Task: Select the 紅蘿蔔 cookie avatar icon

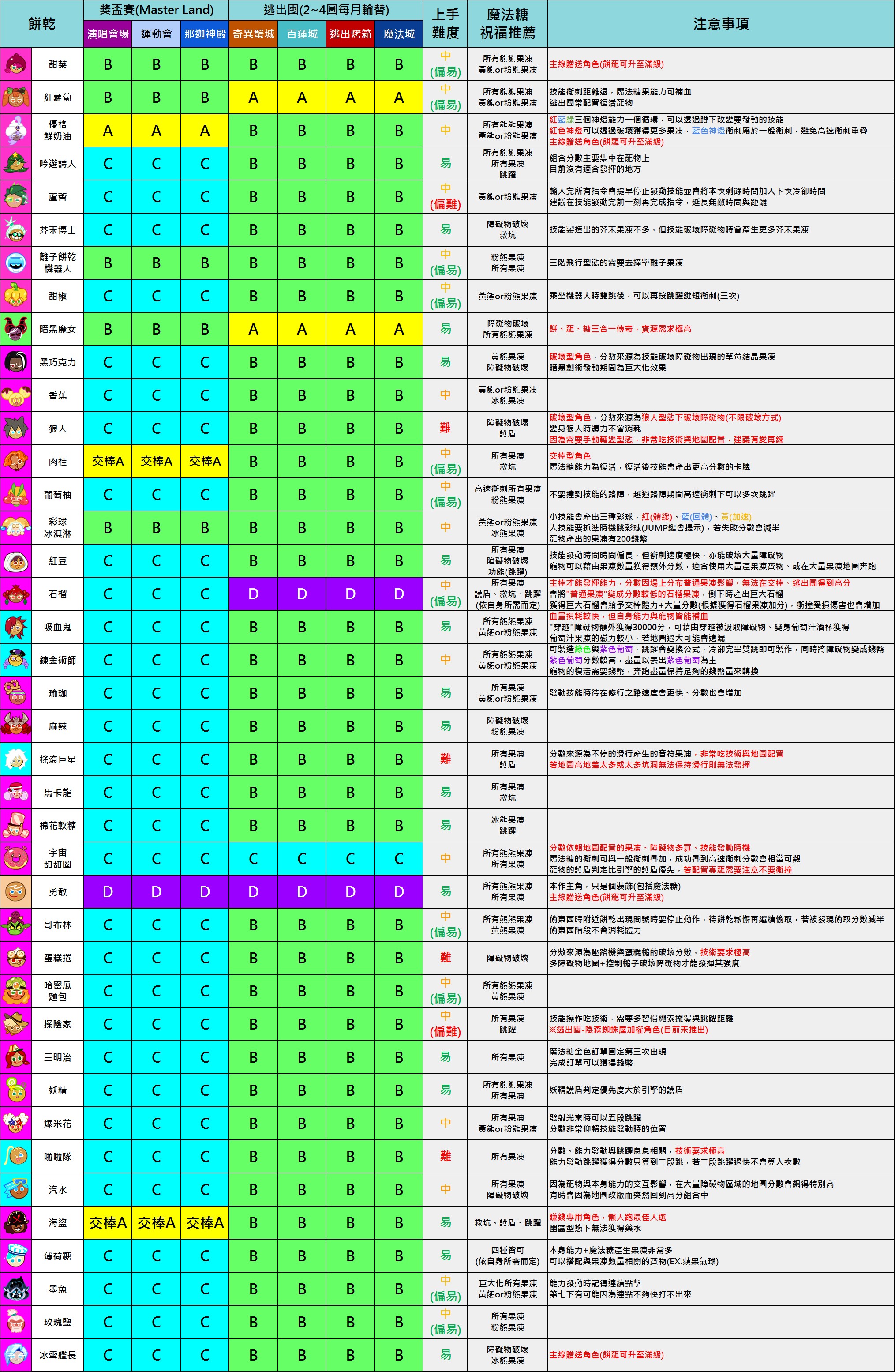Action: pos(16,98)
